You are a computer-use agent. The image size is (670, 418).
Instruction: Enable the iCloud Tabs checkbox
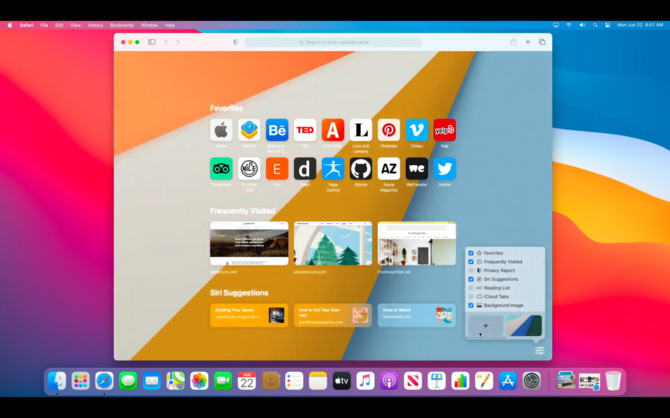[x=471, y=297]
